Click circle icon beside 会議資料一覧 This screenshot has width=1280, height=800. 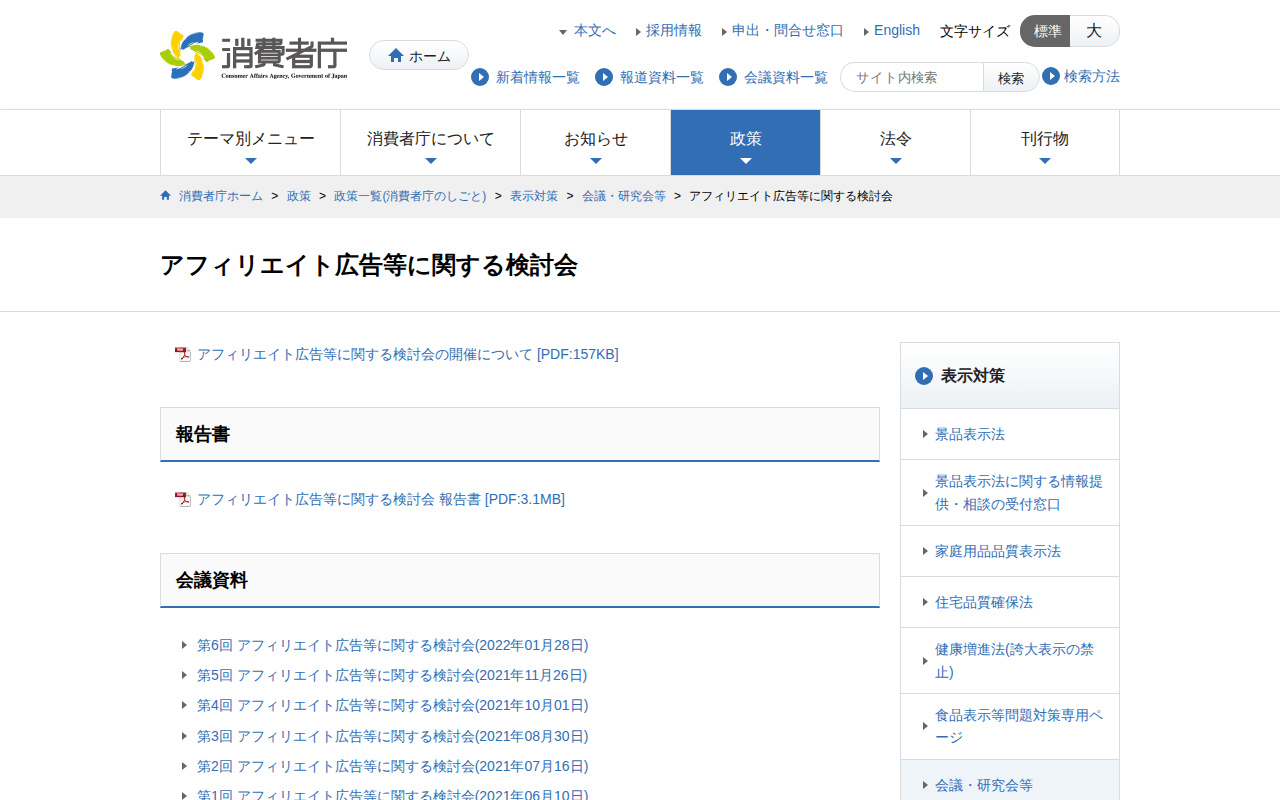pos(728,77)
